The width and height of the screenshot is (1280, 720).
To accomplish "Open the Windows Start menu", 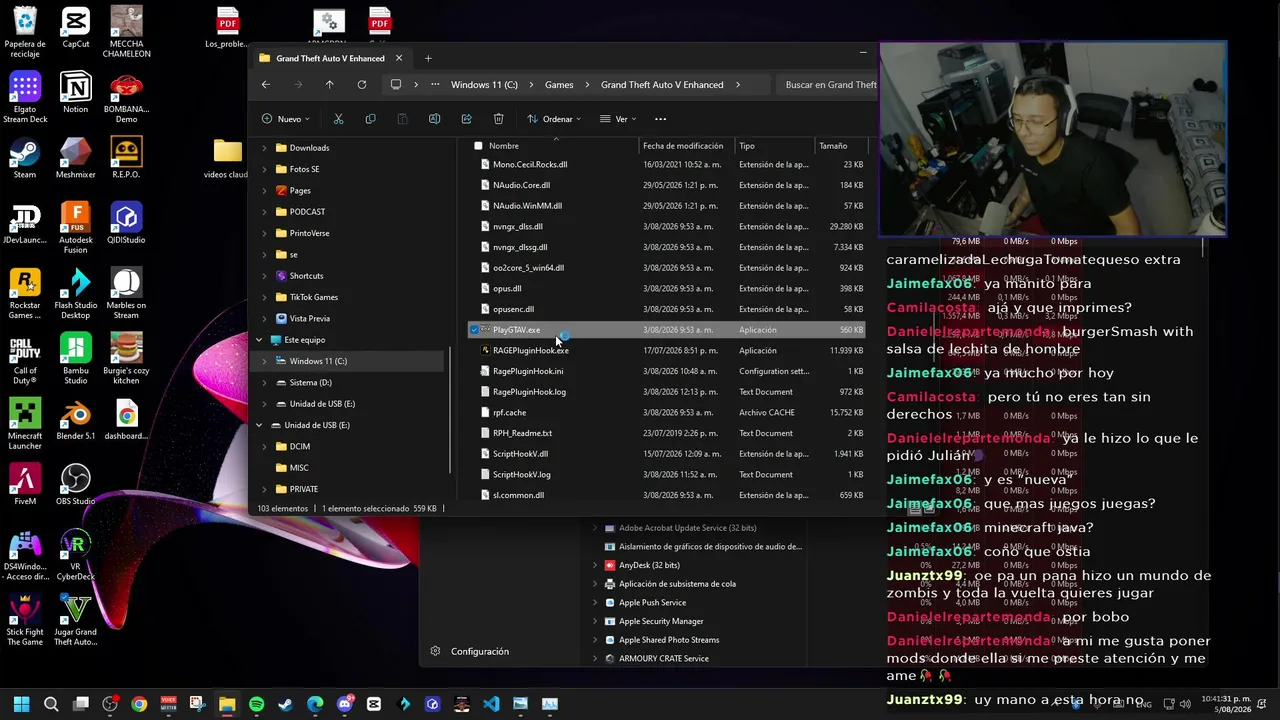I will [x=21, y=704].
